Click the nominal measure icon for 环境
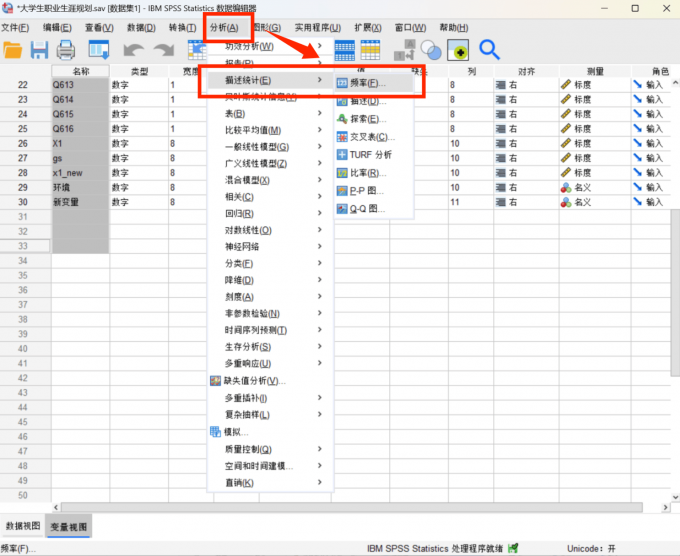This screenshot has width=680, height=556. pyautogui.click(x=566, y=188)
